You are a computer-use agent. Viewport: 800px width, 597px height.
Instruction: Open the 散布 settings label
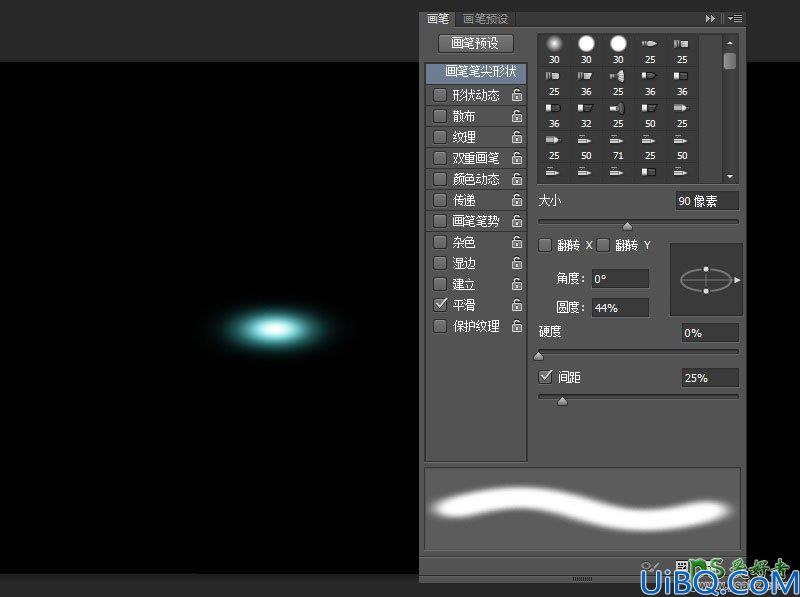click(464, 116)
